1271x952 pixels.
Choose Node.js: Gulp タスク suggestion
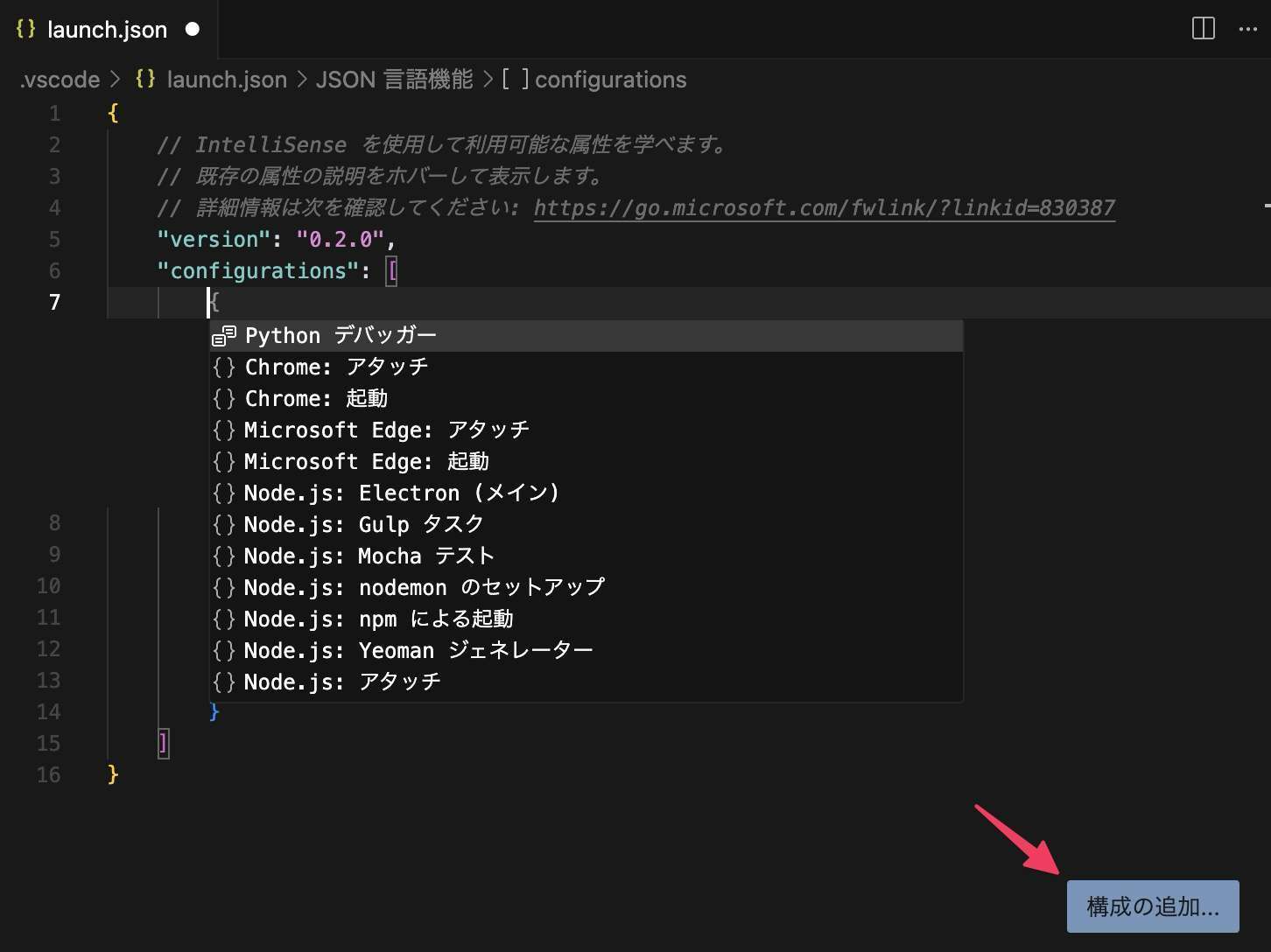pyautogui.click(x=586, y=525)
